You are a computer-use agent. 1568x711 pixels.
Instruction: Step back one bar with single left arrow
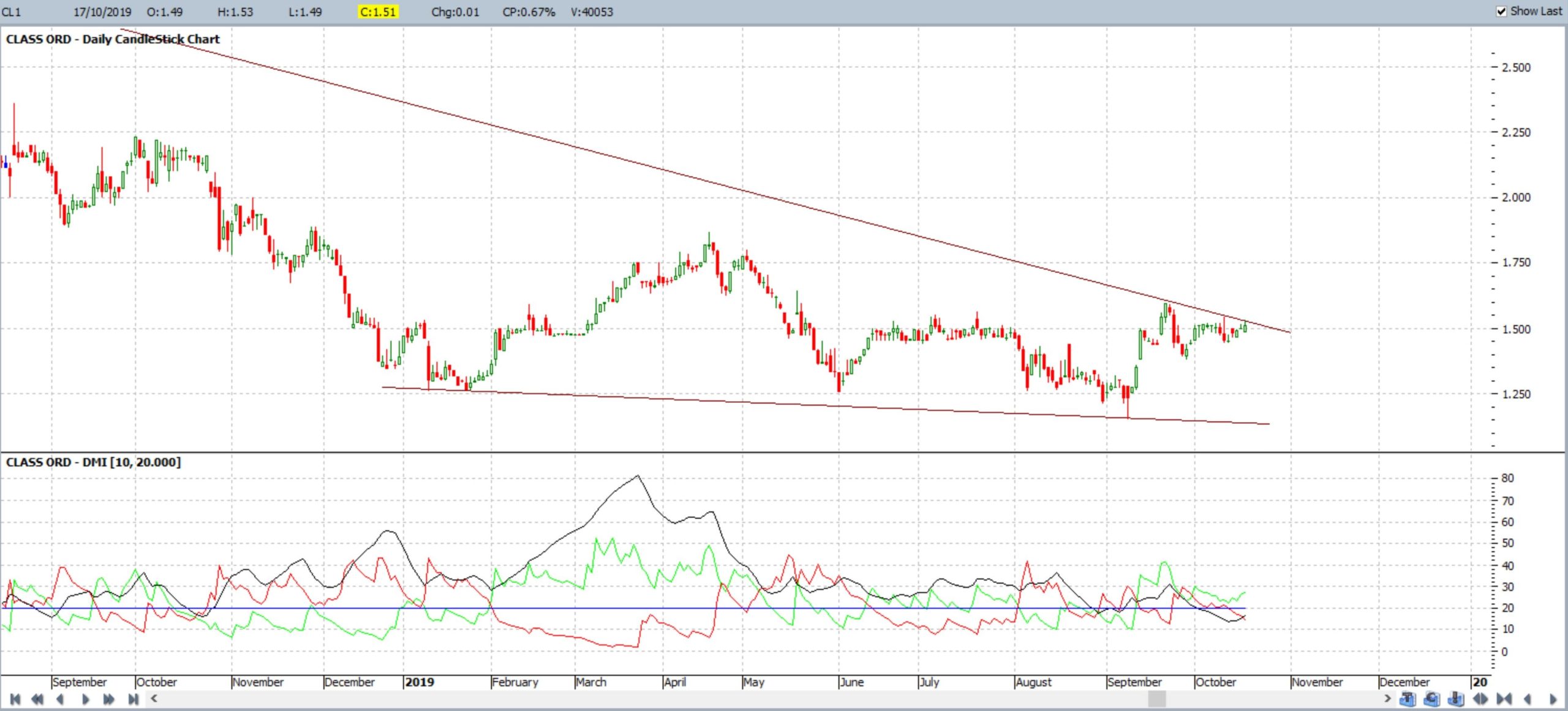coord(60,699)
